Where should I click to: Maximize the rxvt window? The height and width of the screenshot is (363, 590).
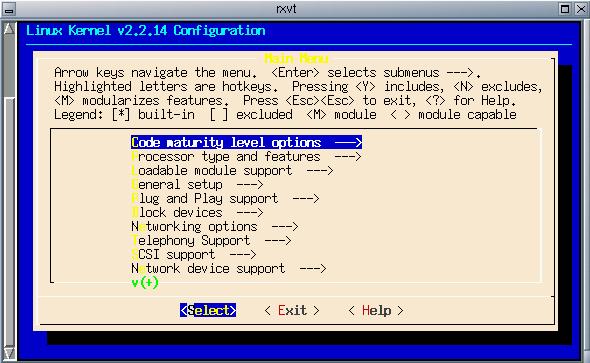[565, 9]
